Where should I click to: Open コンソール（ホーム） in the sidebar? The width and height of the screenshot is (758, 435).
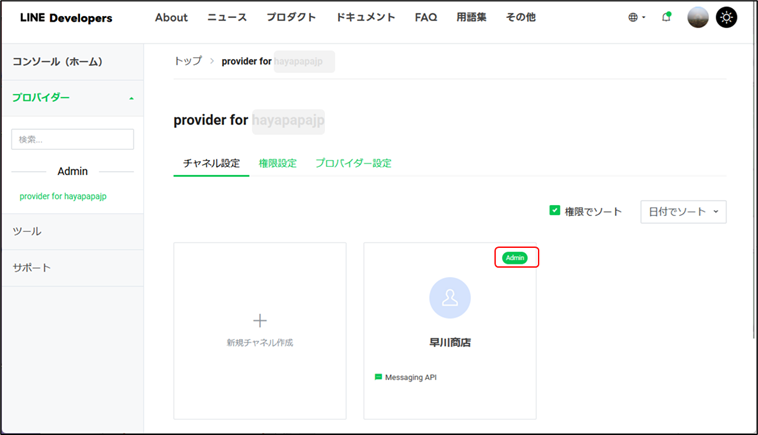coord(57,61)
